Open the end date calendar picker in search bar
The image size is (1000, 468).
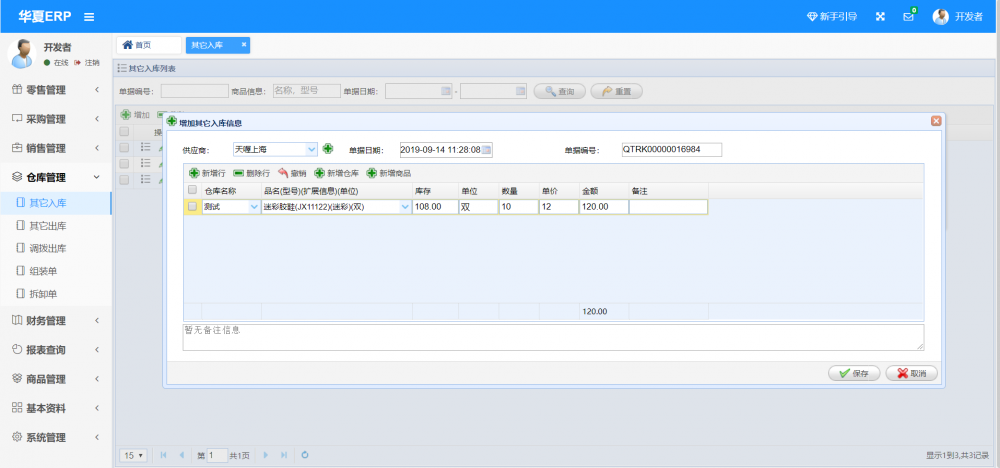(520, 91)
